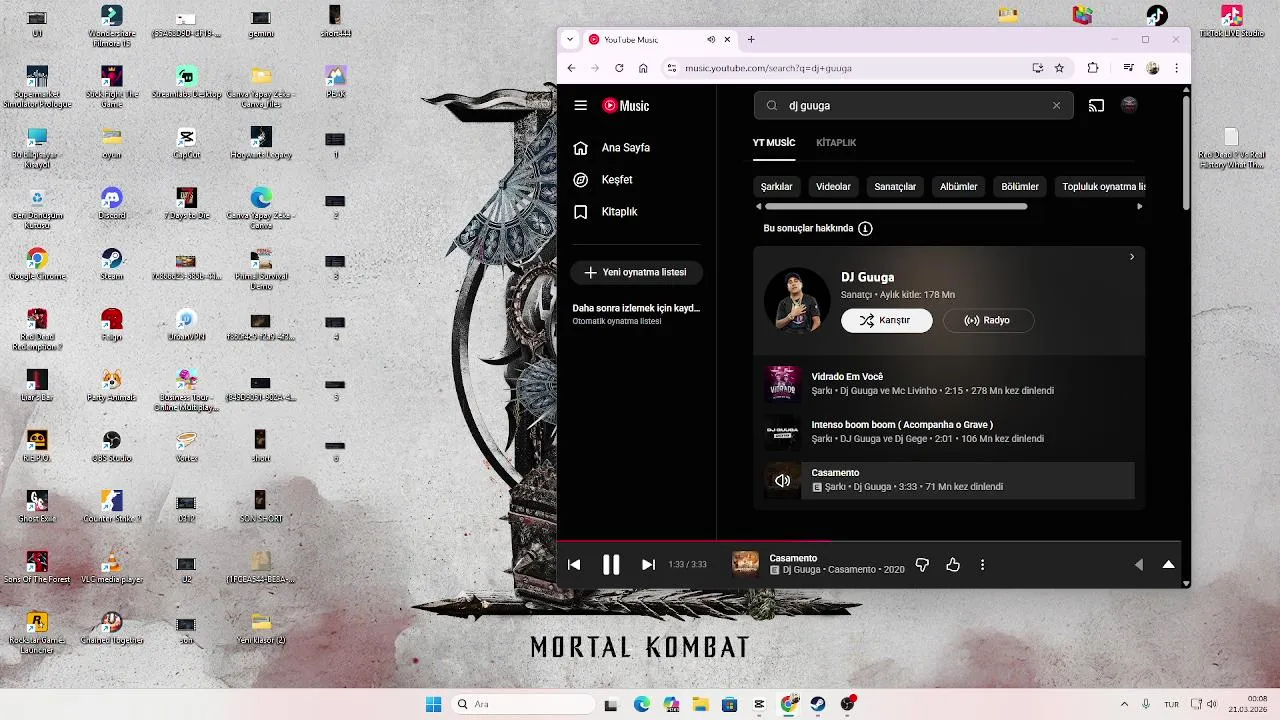Create playlist with Yeni oynatma listesi

tap(636, 272)
